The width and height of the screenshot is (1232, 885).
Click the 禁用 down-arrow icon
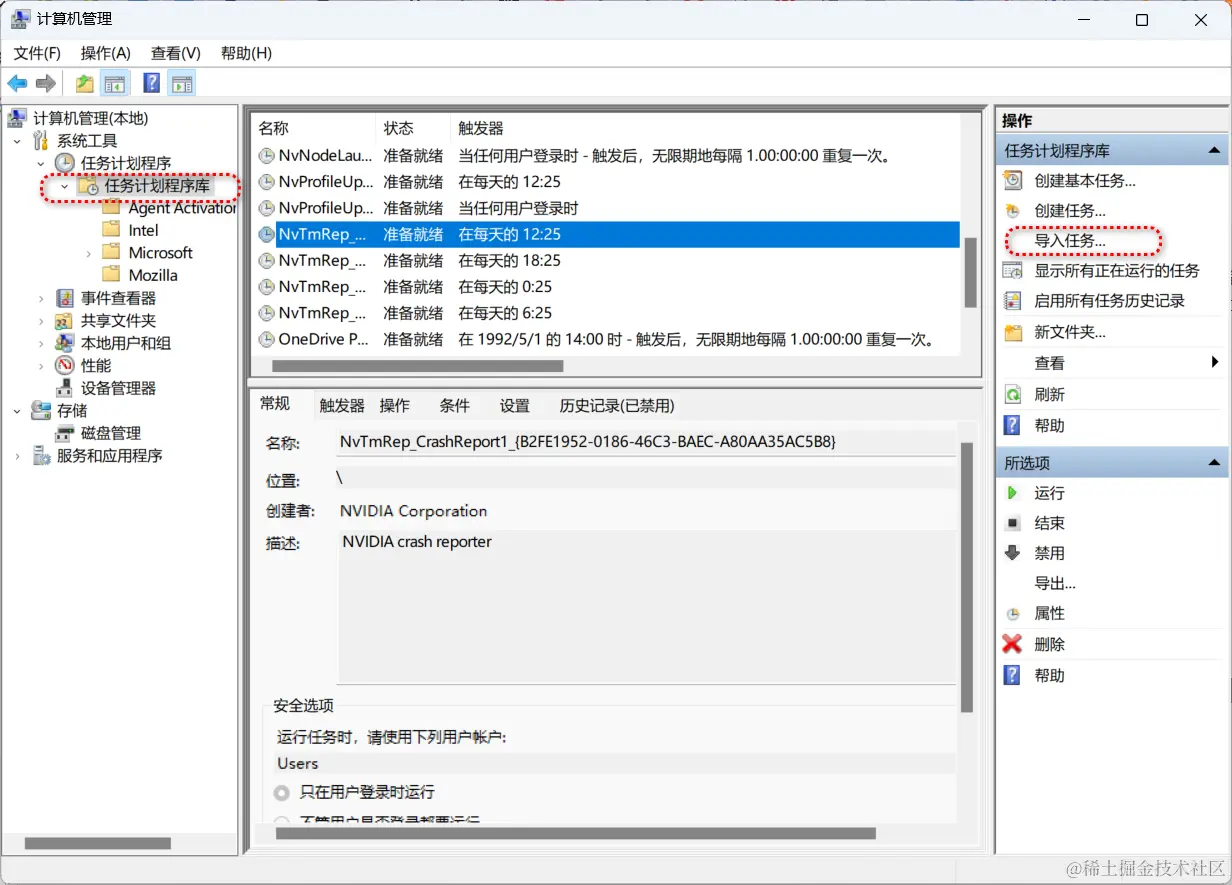tap(1013, 553)
